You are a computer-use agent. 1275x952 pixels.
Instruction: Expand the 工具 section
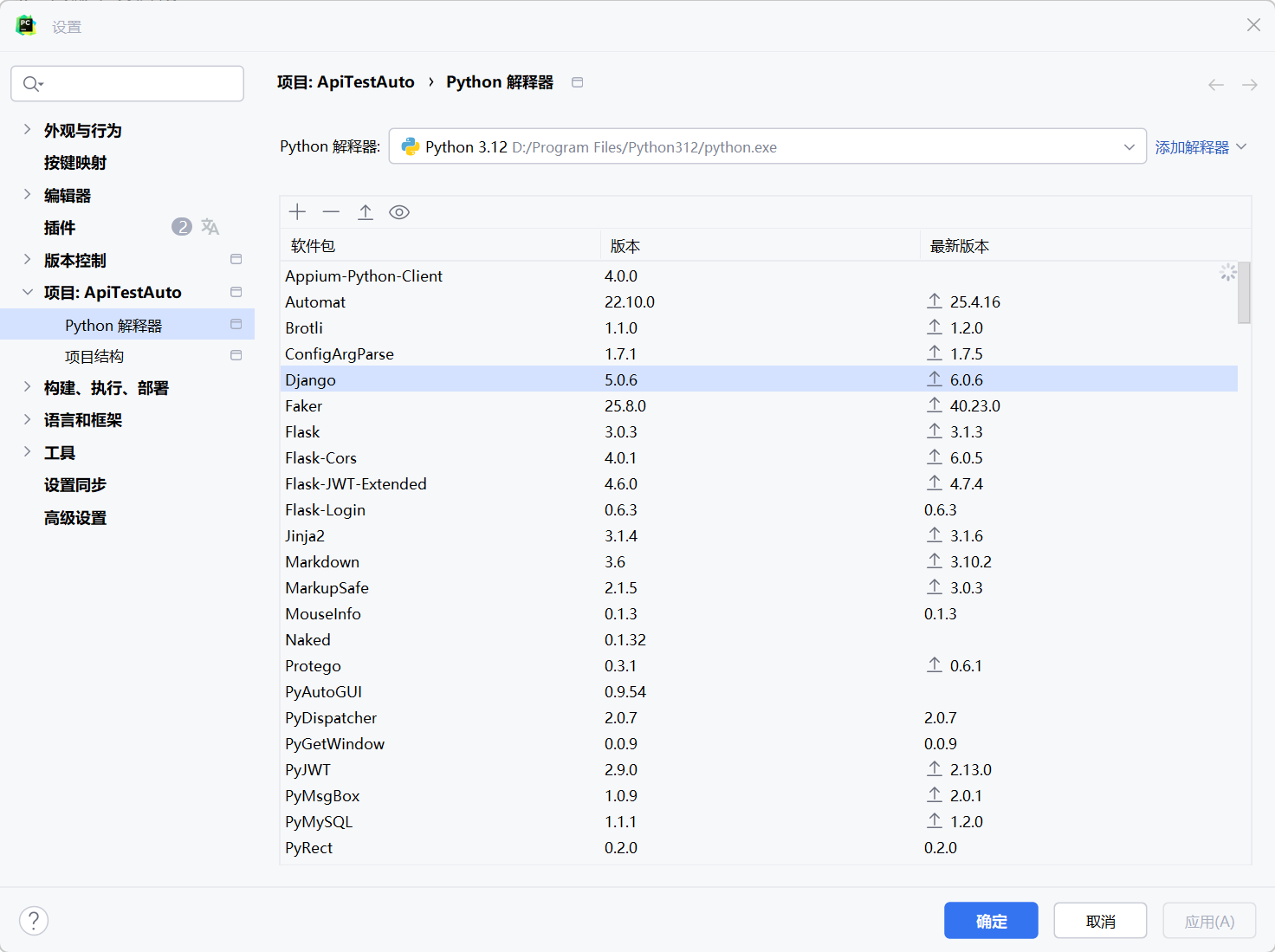[27, 452]
